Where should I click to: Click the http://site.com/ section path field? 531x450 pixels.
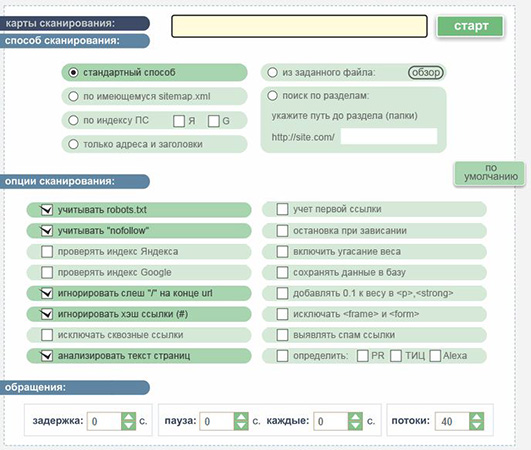tap(389, 136)
